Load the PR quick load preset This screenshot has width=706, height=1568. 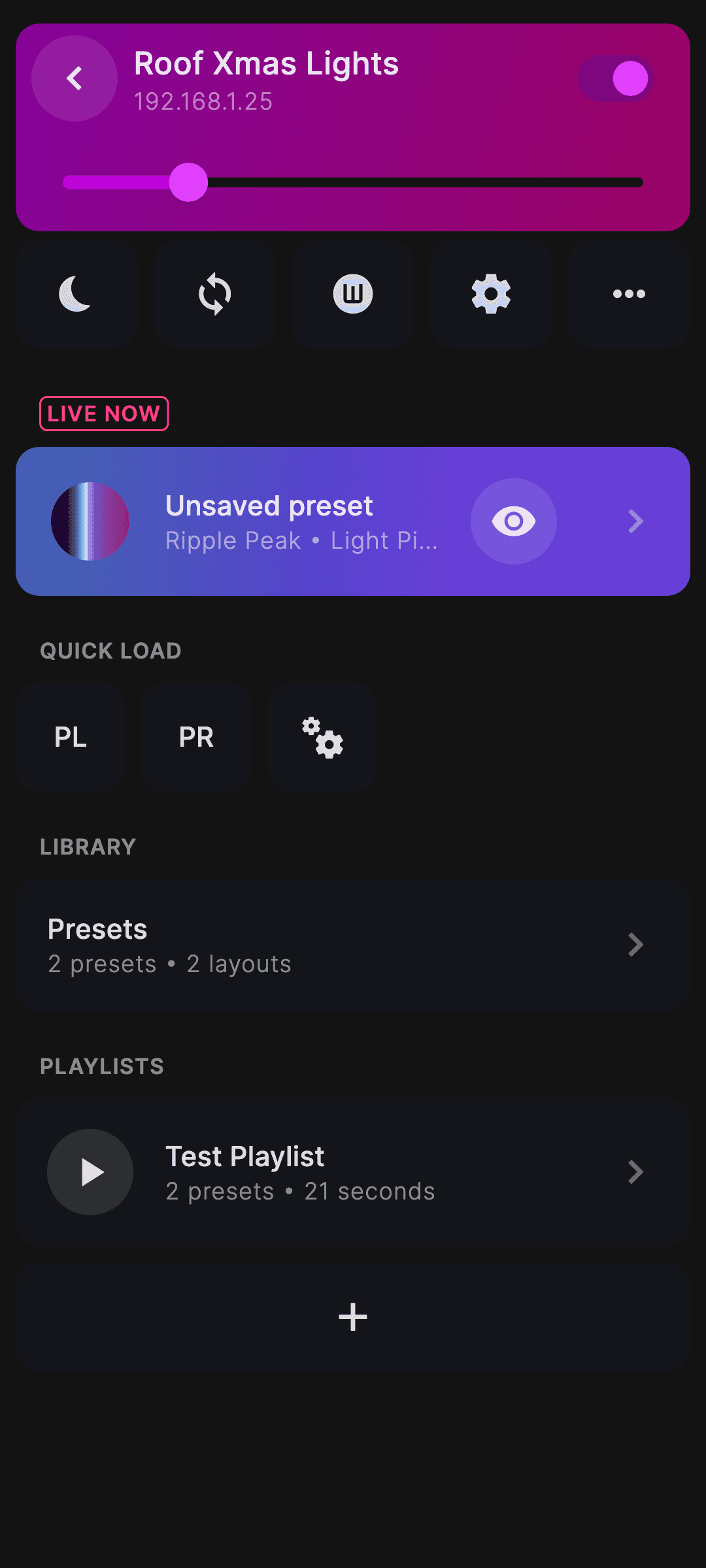pyautogui.click(x=196, y=738)
